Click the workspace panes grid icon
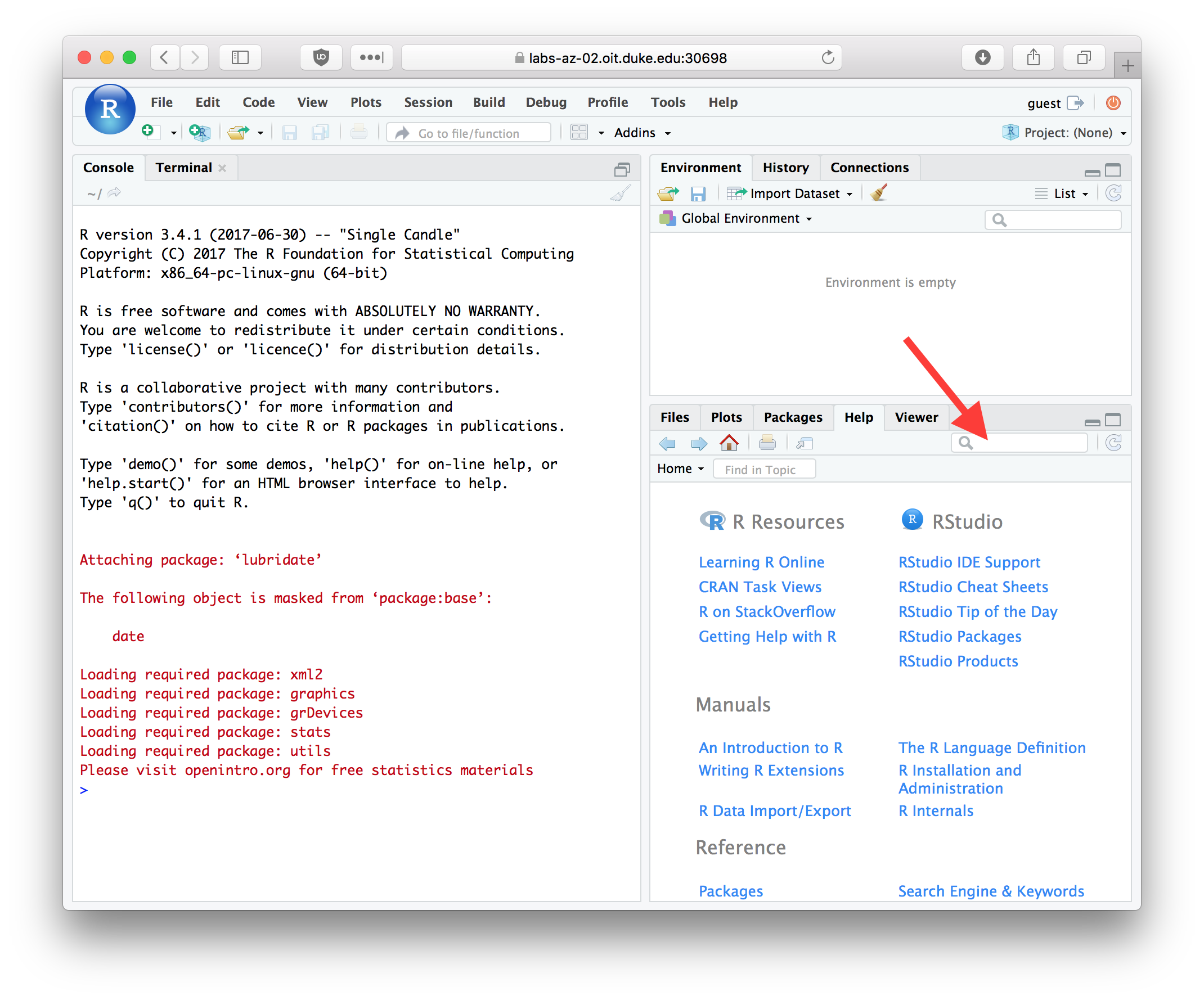Image resolution: width=1204 pixels, height=1000 pixels. (579, 132)
